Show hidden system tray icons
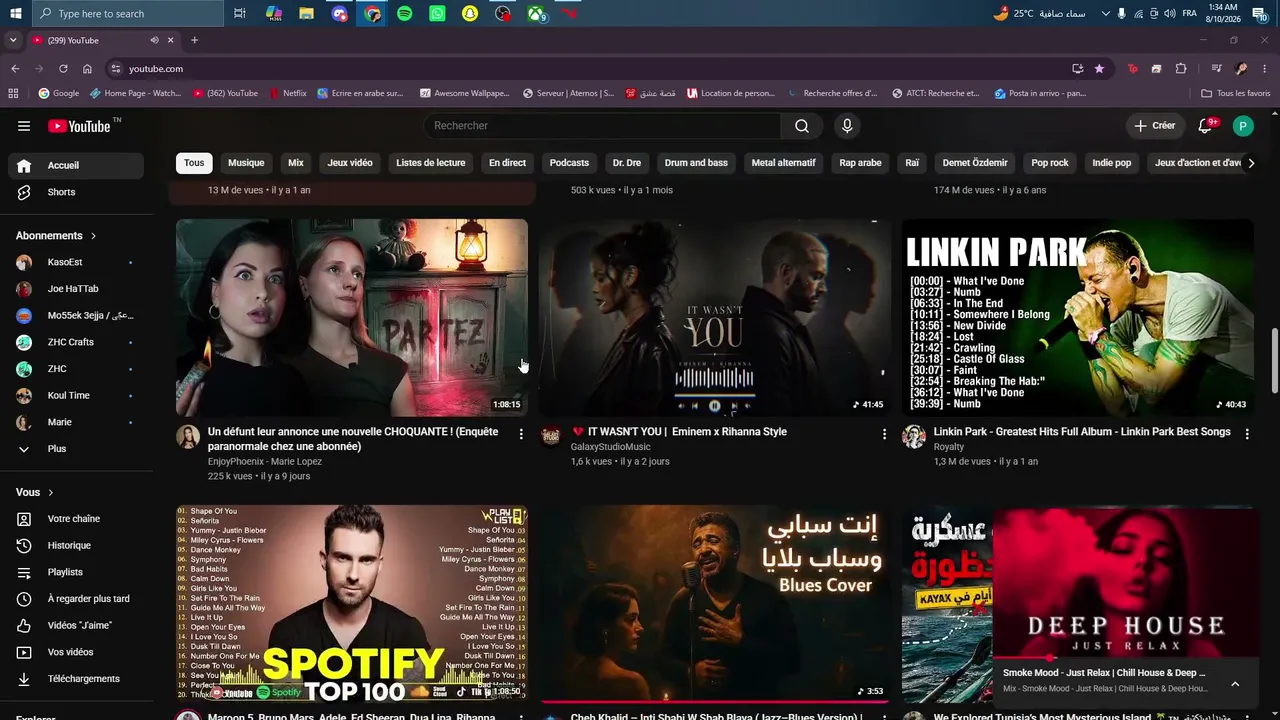 (x=1105, y=13)
